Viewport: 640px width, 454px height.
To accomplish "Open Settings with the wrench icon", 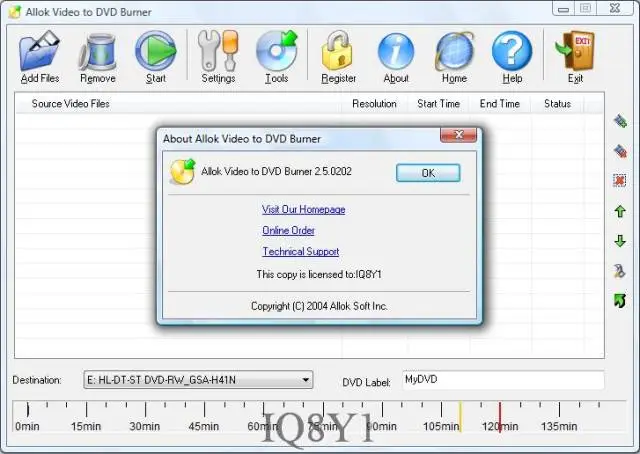I will pyautogui.click(x=218, y=51).
